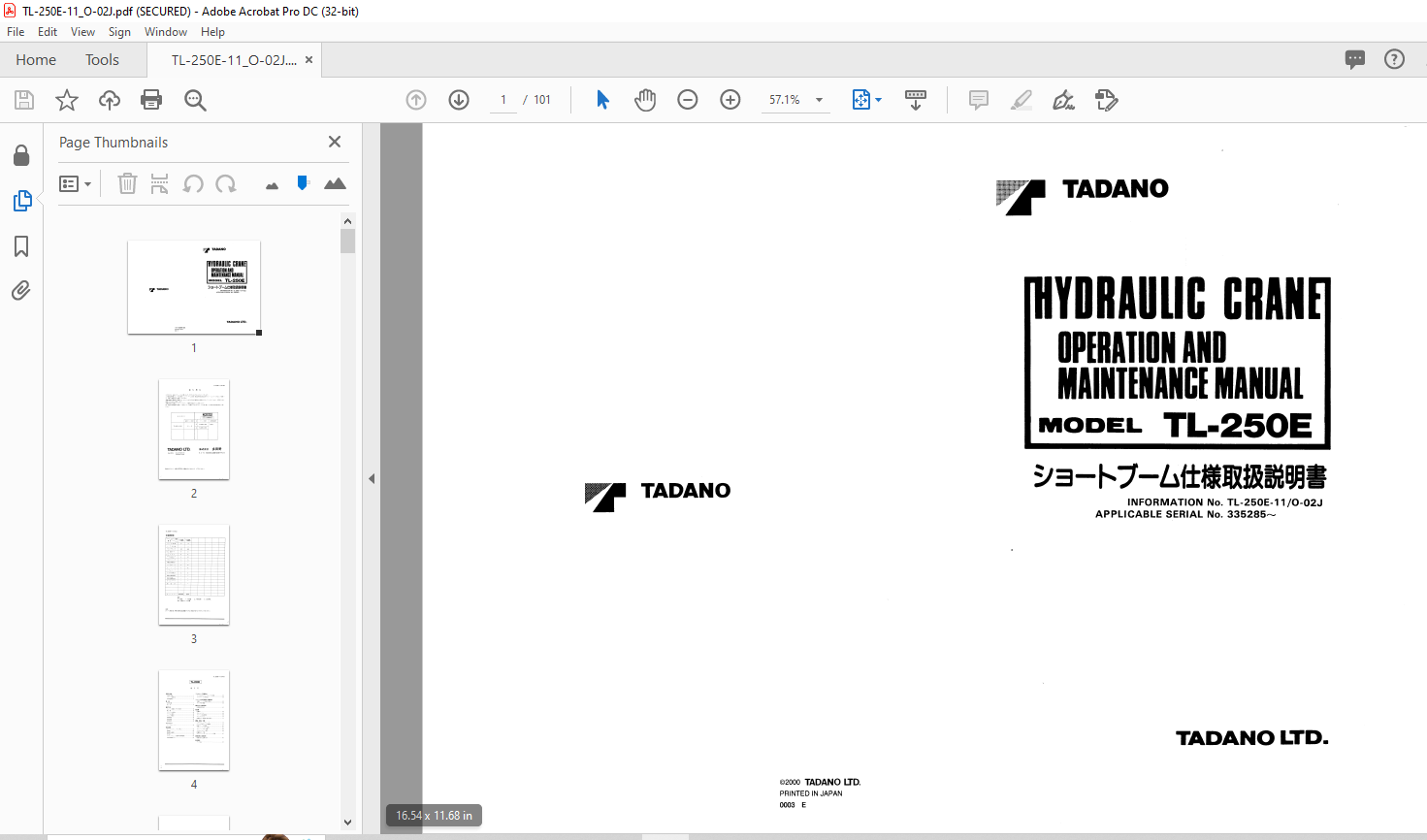Image resolution: width=1427 pixels, height=840 pixels.
Task: Open the Window menu
Action: [x=166, y=32]
